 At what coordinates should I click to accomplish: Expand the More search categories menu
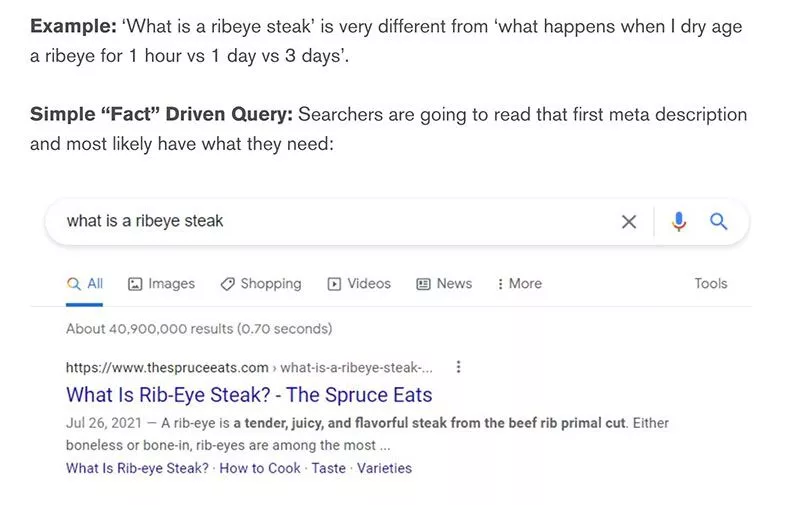[x=519, y=284]
